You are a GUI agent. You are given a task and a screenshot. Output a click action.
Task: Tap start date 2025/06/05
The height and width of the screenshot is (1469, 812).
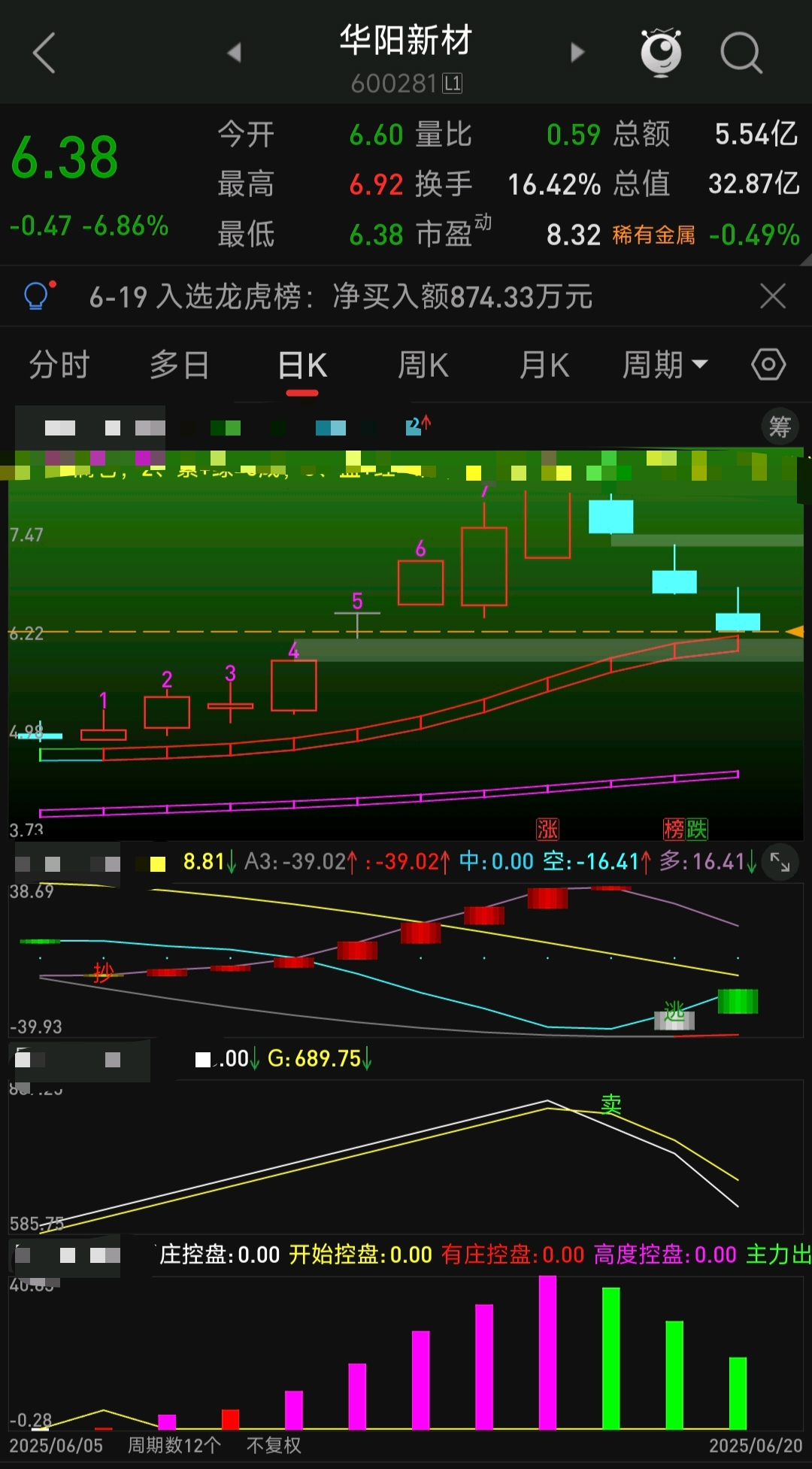point(56,1445)
